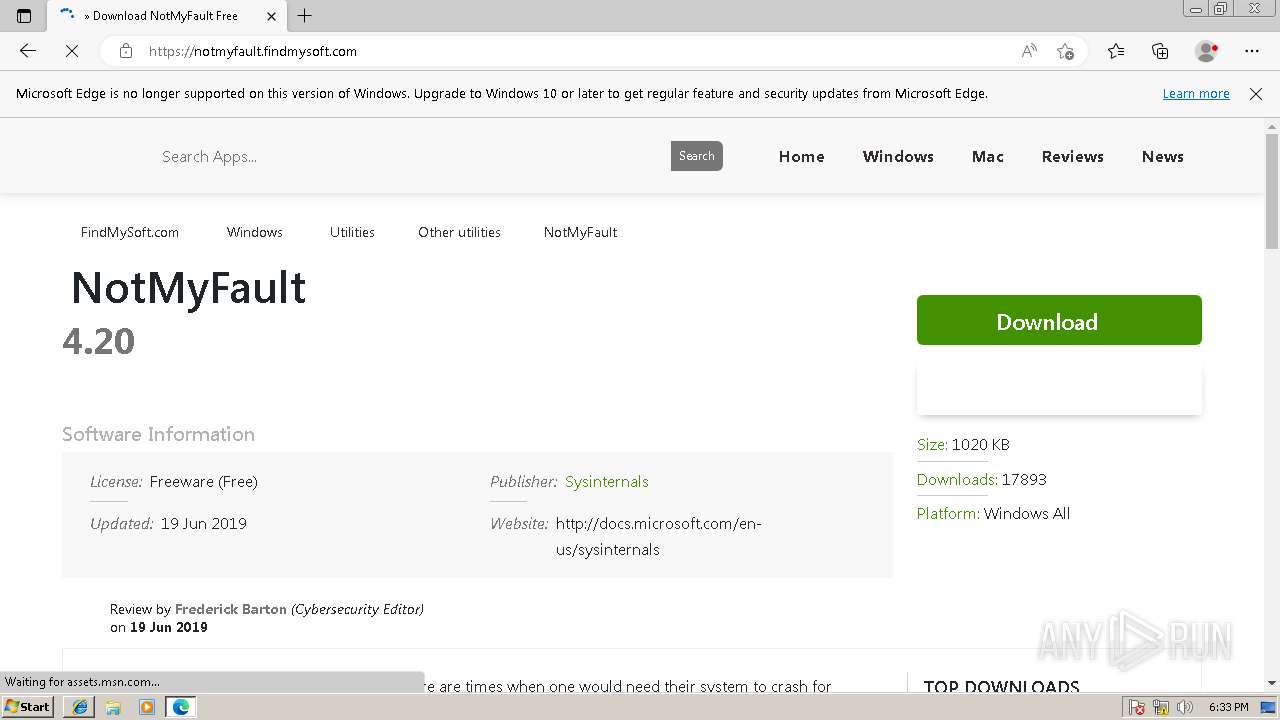
Task: Open the Reviews menu item
Action: [1073, 157]
